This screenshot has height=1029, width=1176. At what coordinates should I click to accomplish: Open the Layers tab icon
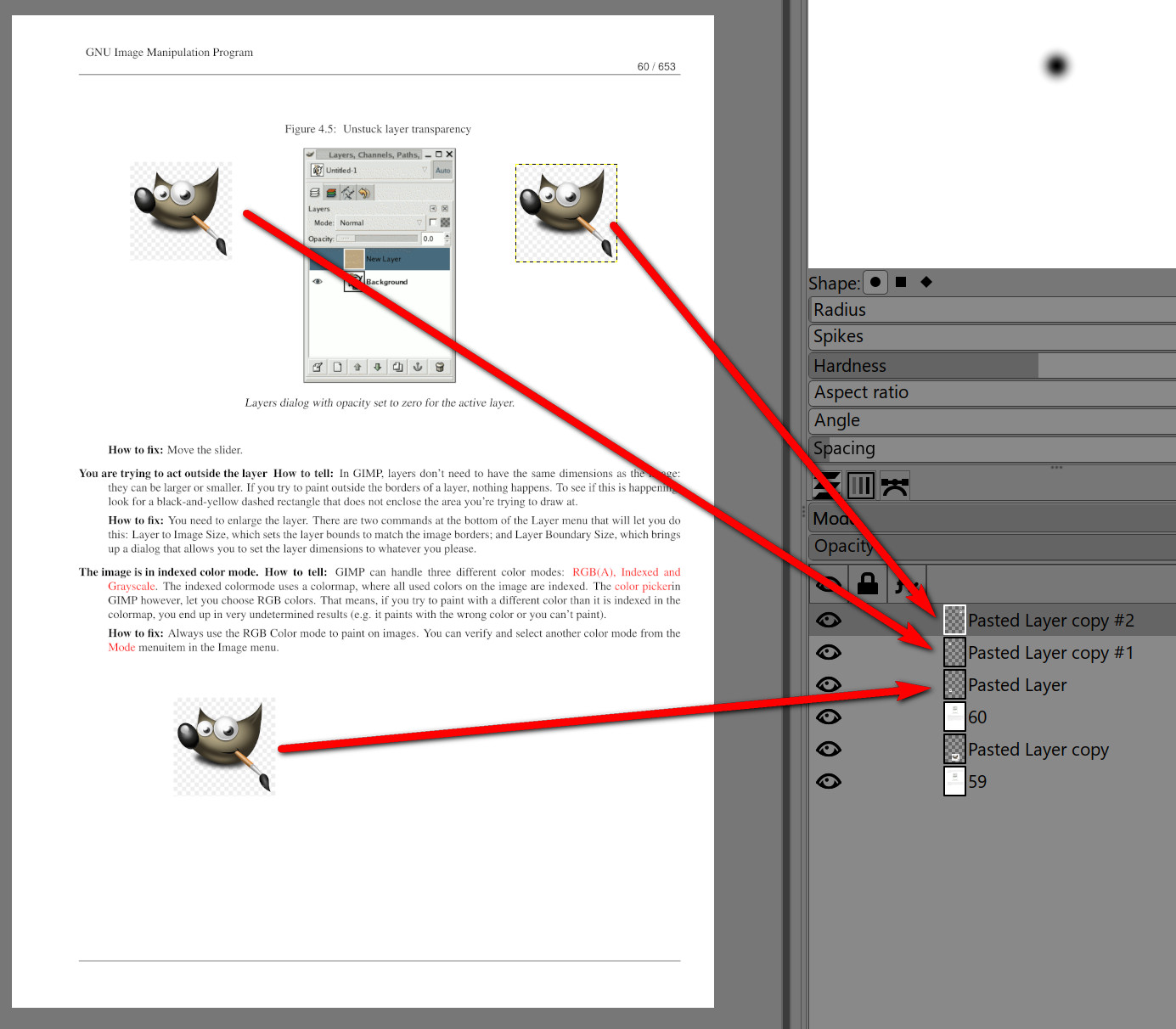pyautogui.click(x=827, y=486)
